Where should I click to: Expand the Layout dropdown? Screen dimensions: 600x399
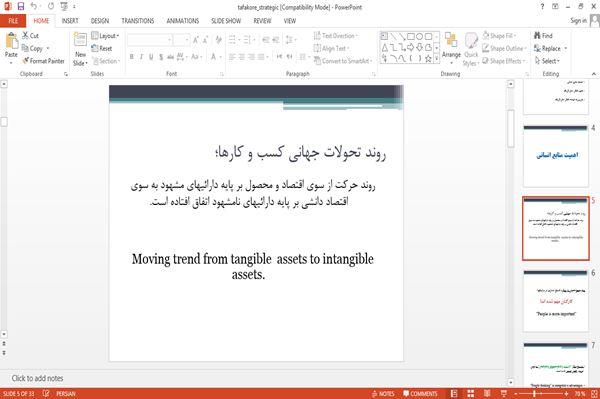click(105, 36)
